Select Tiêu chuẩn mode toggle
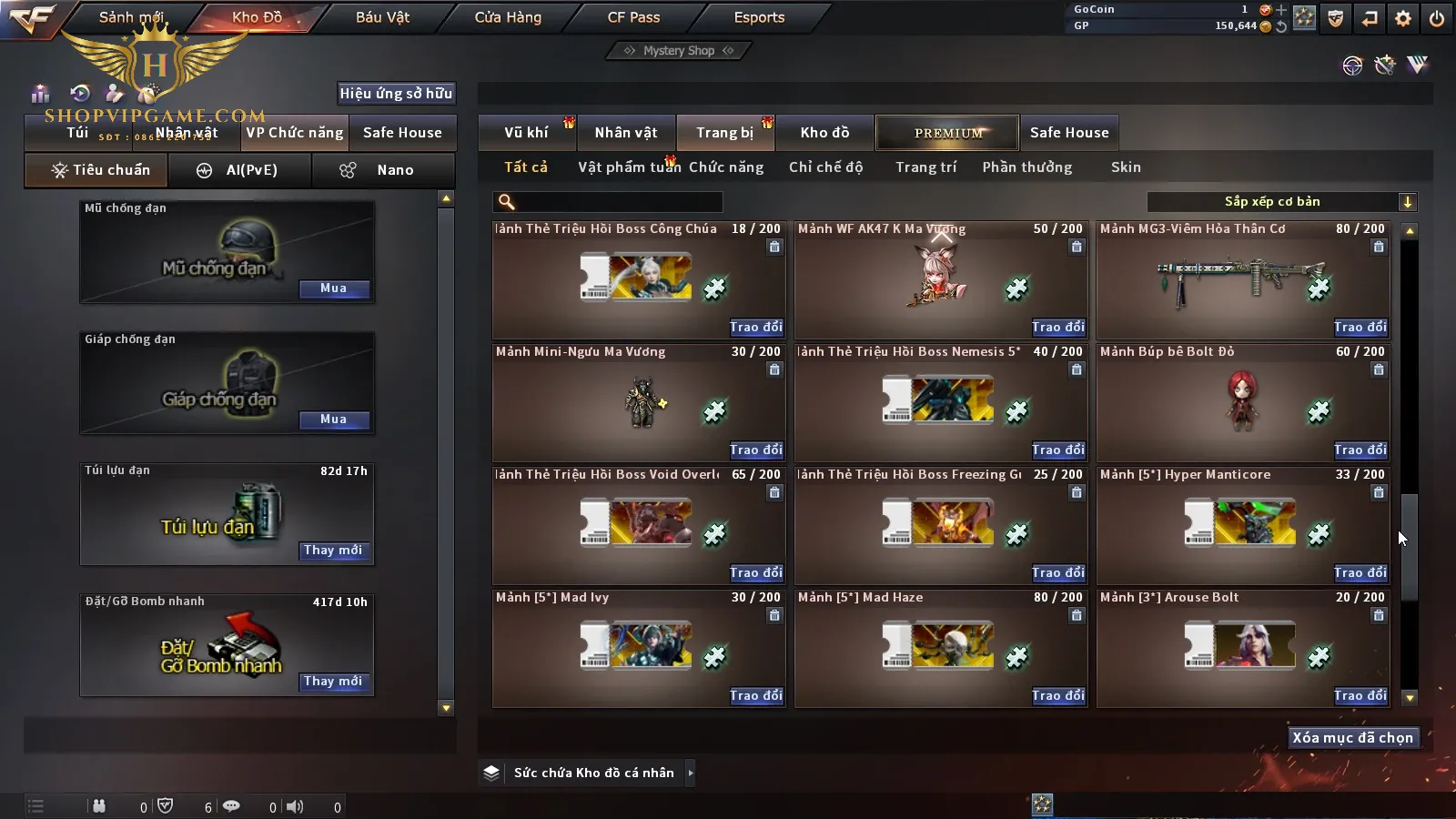The height and width of the screenshot is (819, 1456). [x=96, y=170]
